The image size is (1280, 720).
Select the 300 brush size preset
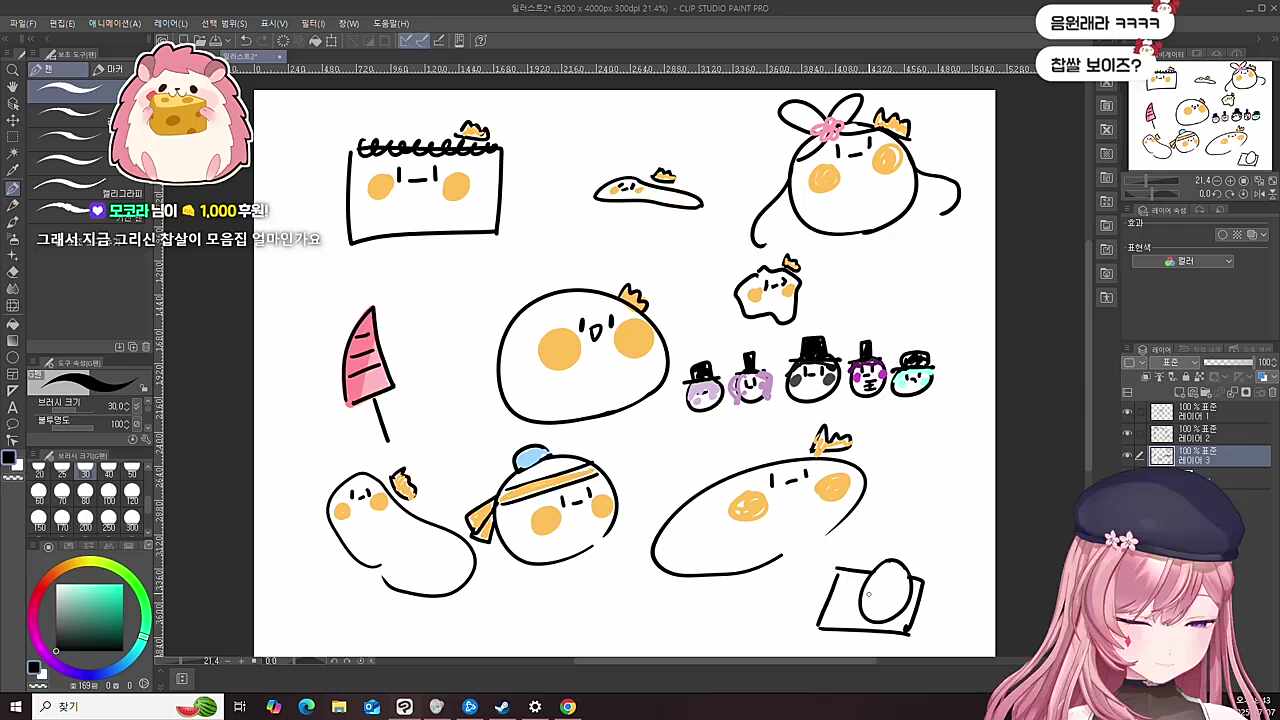click(132, 519)
